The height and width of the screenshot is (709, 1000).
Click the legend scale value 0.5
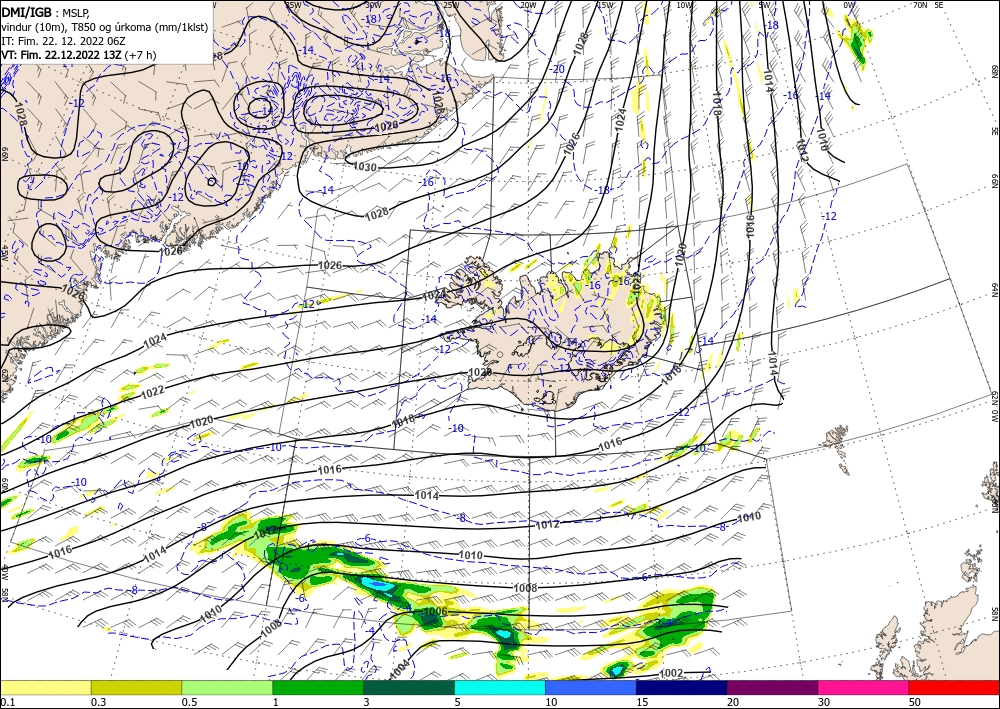[x=189, y=702]
